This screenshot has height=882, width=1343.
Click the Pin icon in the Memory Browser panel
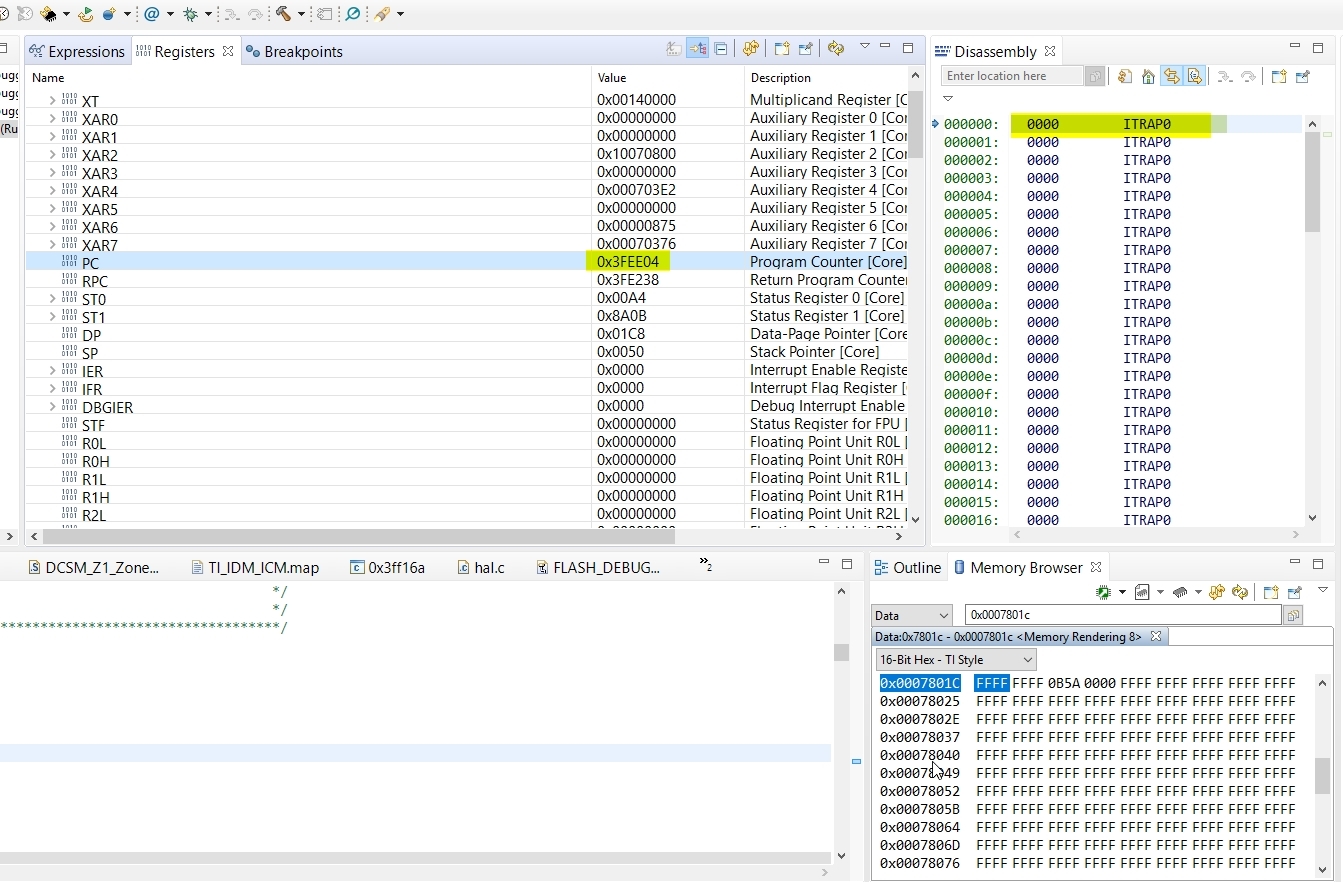(x=1295, y=592)
